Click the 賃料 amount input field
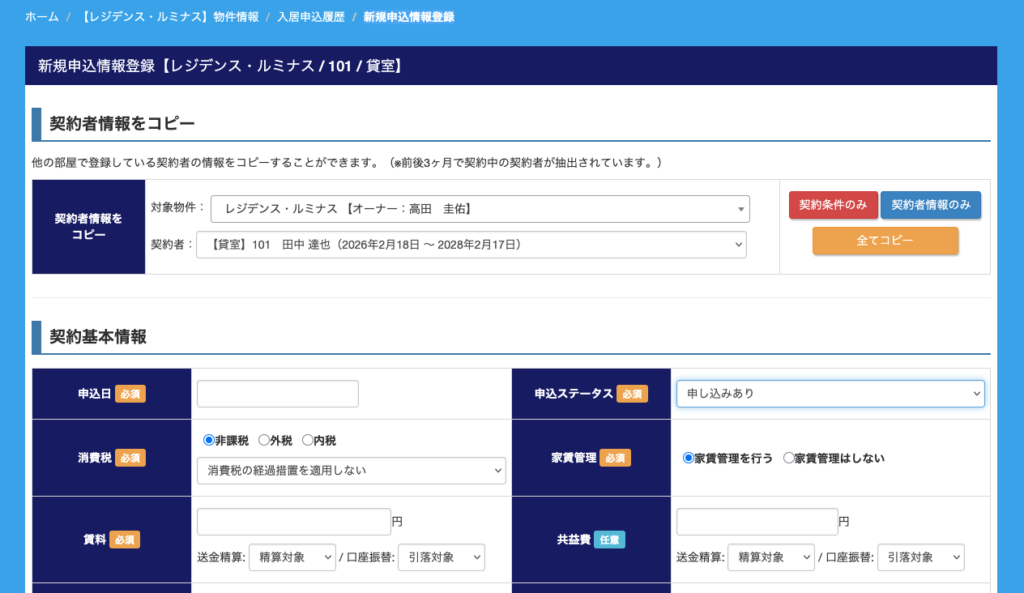 293,522
